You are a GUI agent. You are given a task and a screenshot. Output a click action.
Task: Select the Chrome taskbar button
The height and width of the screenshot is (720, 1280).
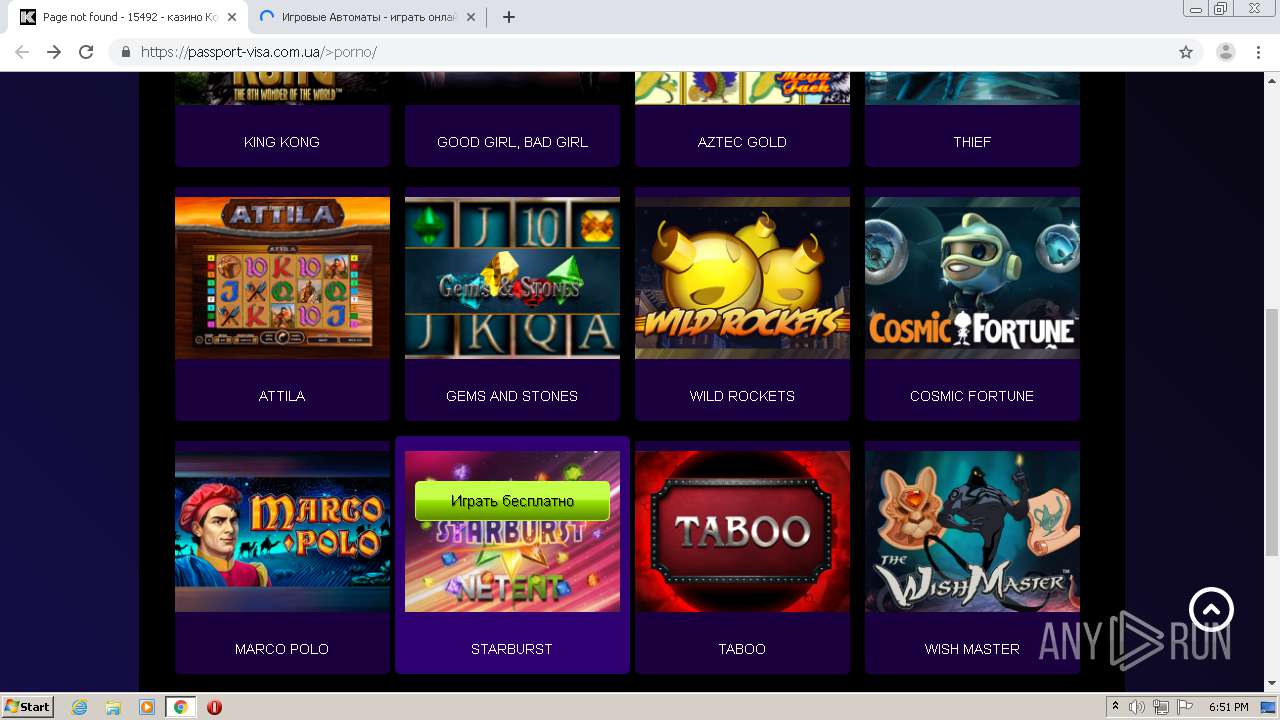180,707
